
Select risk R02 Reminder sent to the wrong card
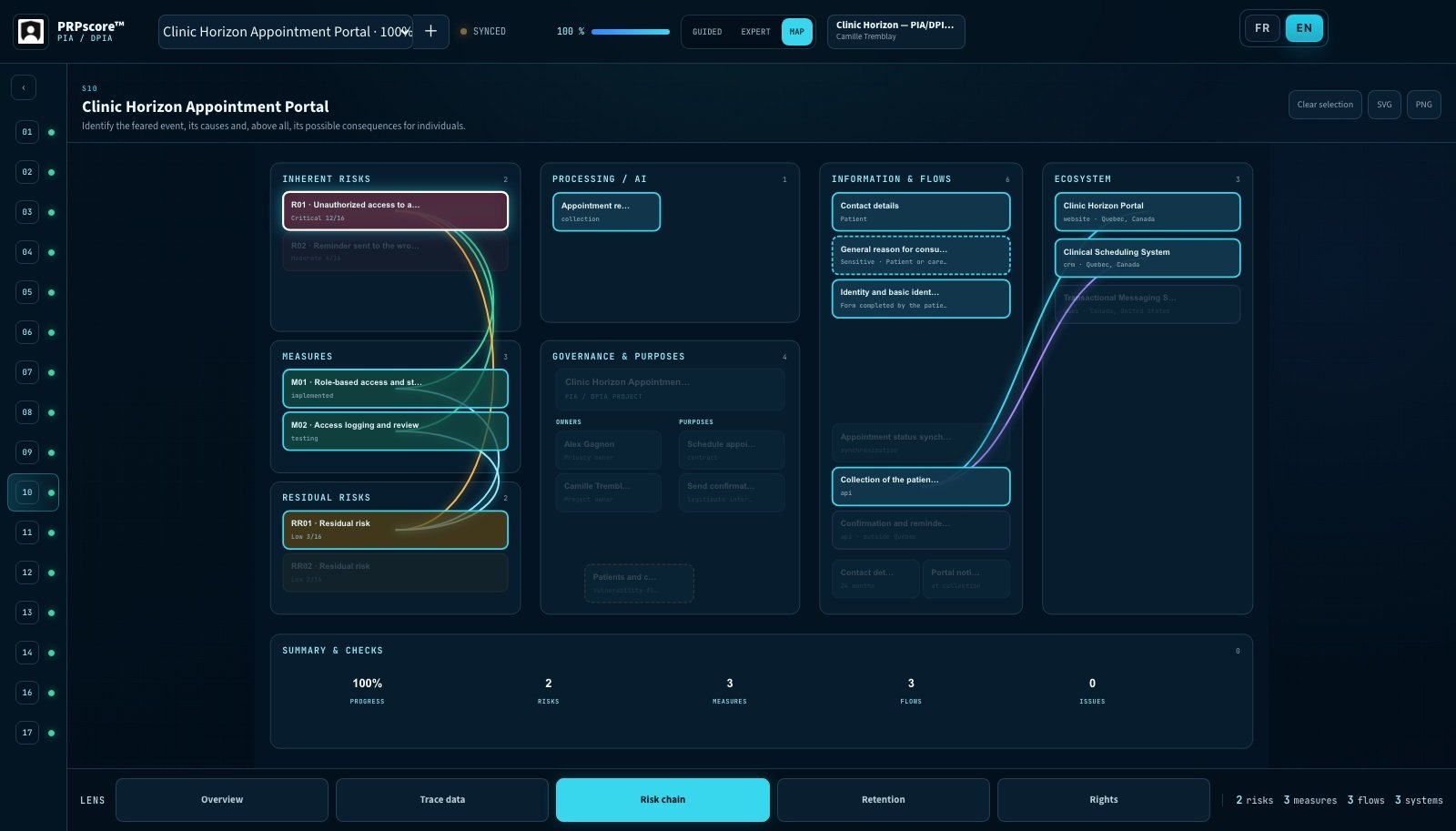coord(395,252)
